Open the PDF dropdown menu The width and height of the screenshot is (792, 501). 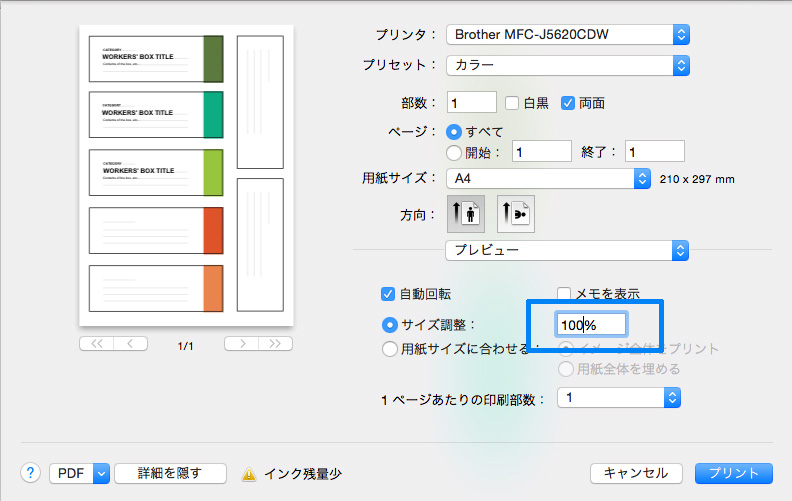[x=79, y=473]
